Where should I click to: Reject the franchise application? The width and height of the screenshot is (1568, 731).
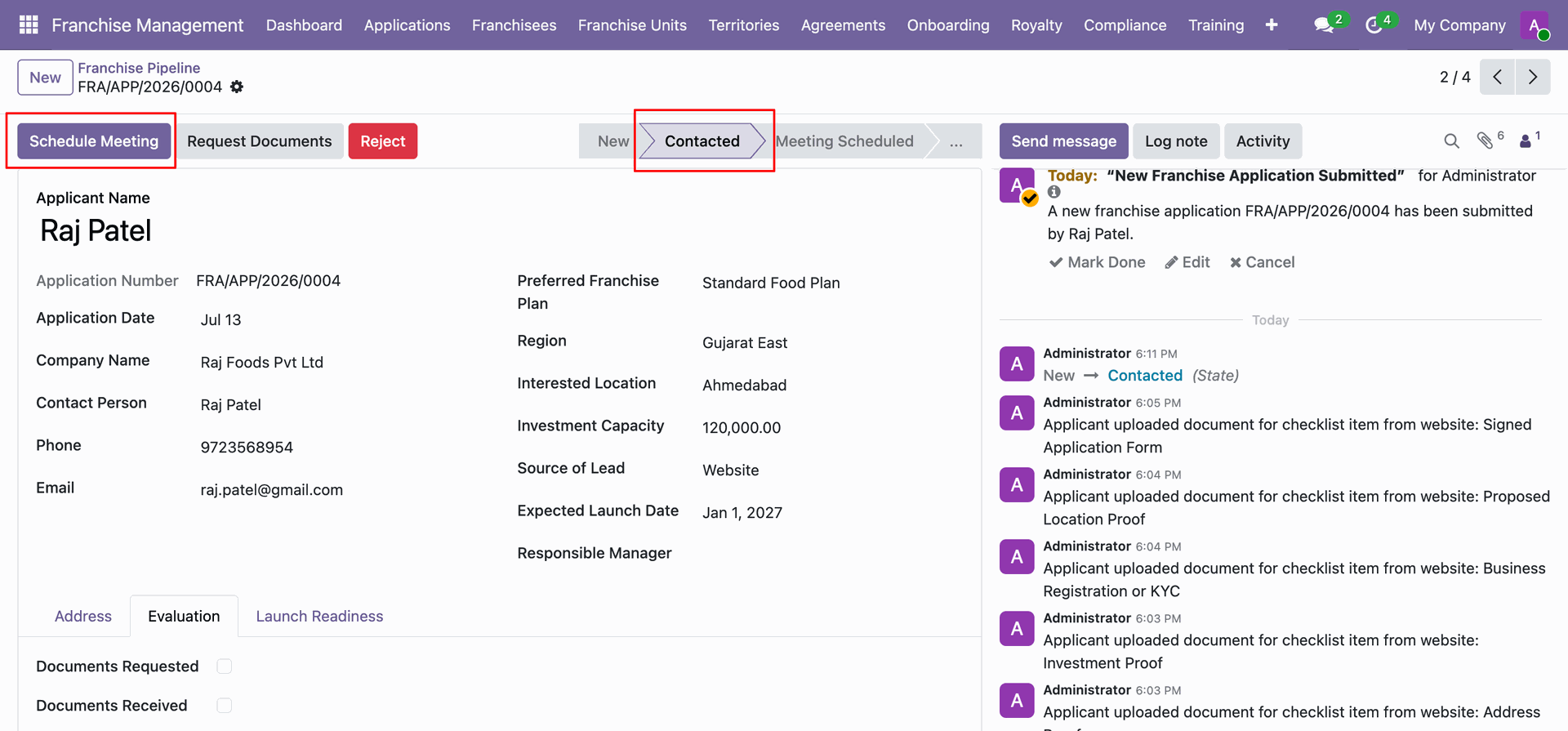(383, 141)
